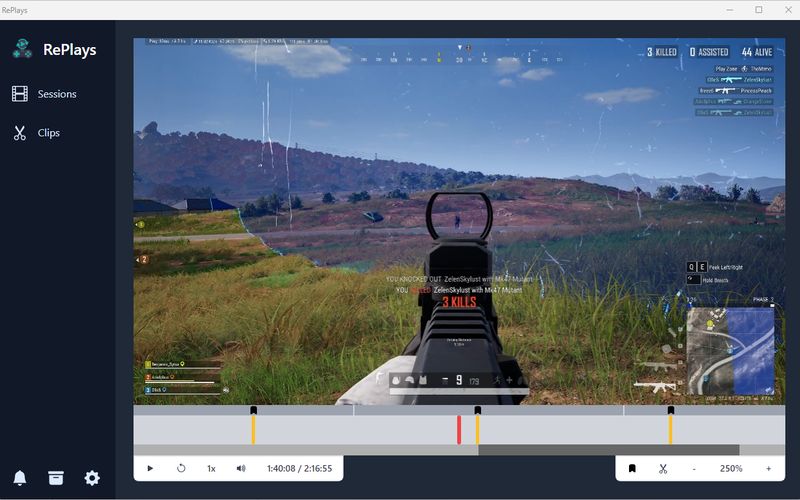Open settings gear icon
The width and height of the screenshot is (800, 500).
[92, 478]
